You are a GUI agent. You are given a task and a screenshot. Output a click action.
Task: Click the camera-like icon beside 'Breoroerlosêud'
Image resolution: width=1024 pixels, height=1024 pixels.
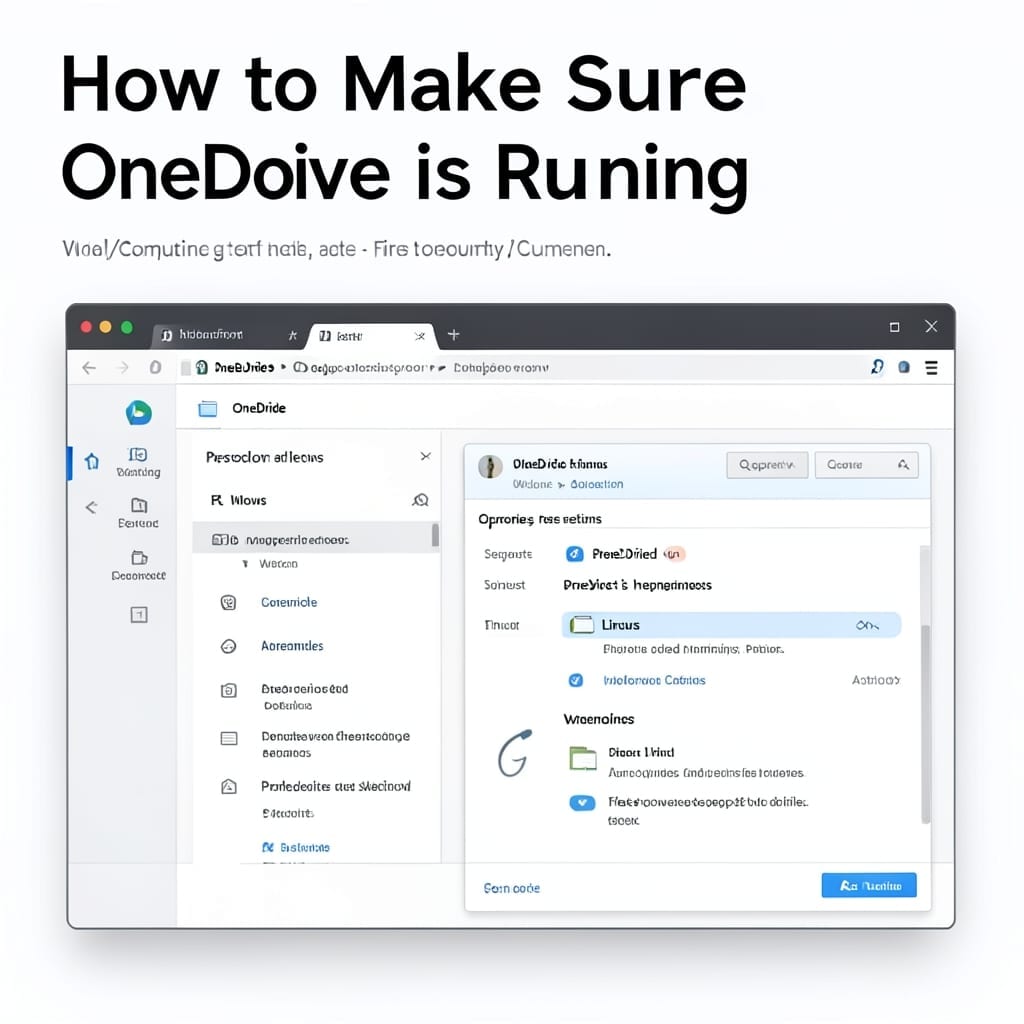click(x=229, y=690)
